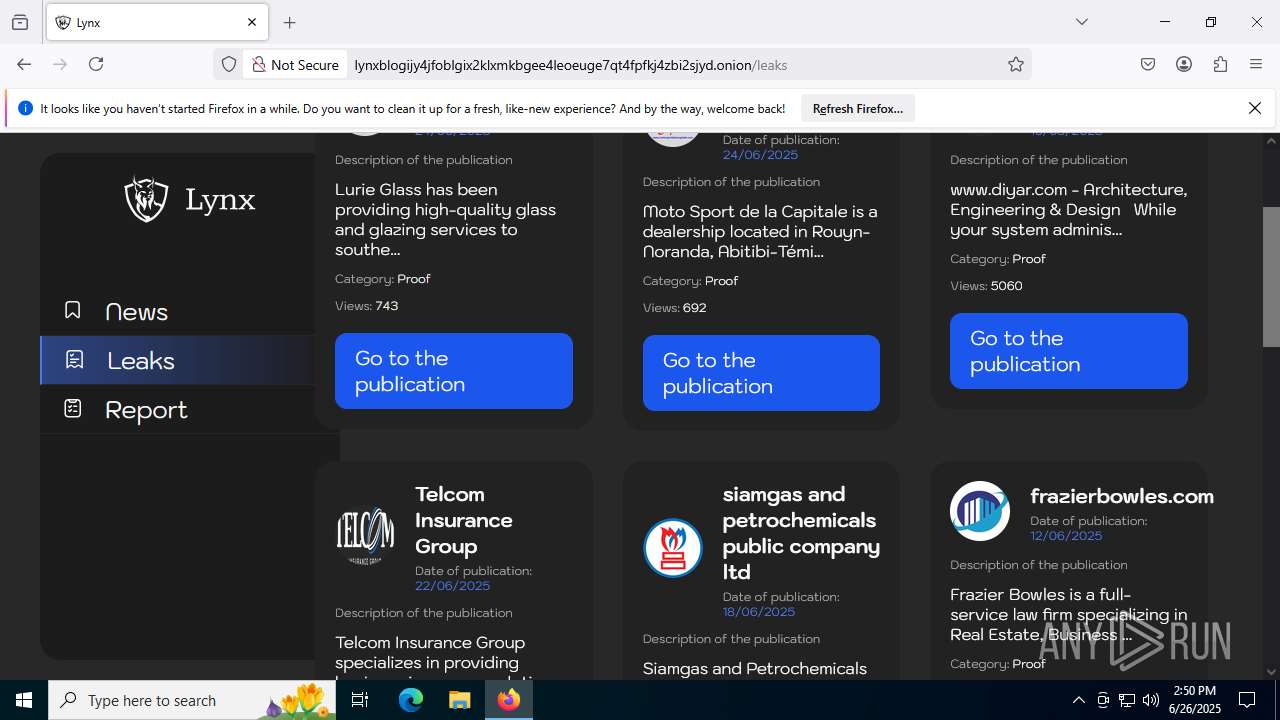The height and width of the screenshot is (720, 1280).
Task: Click Views: 692 on Moto Sport card
Action: pos(675,308)
